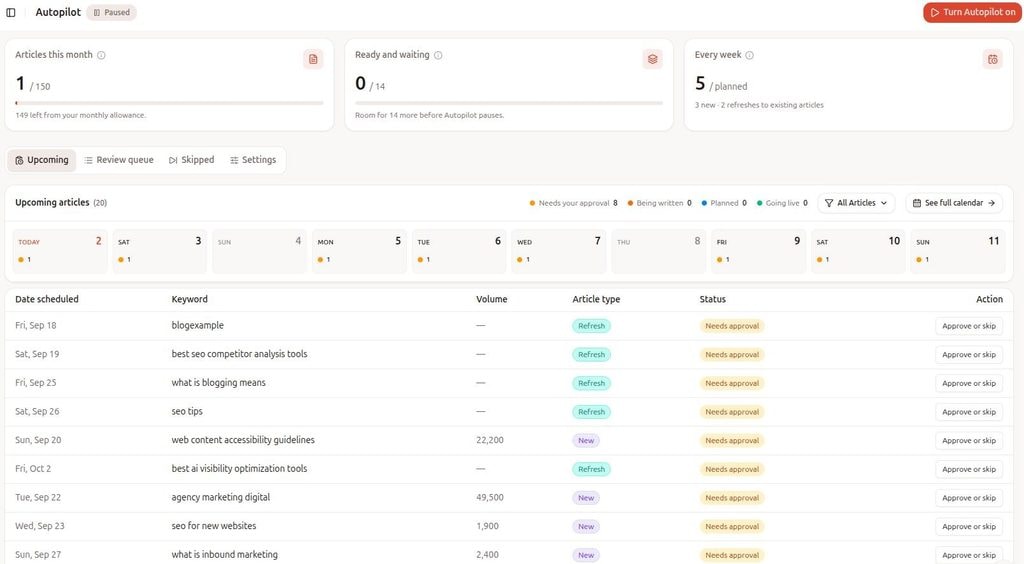Click the Keyword column header

(x=189, y=299)
